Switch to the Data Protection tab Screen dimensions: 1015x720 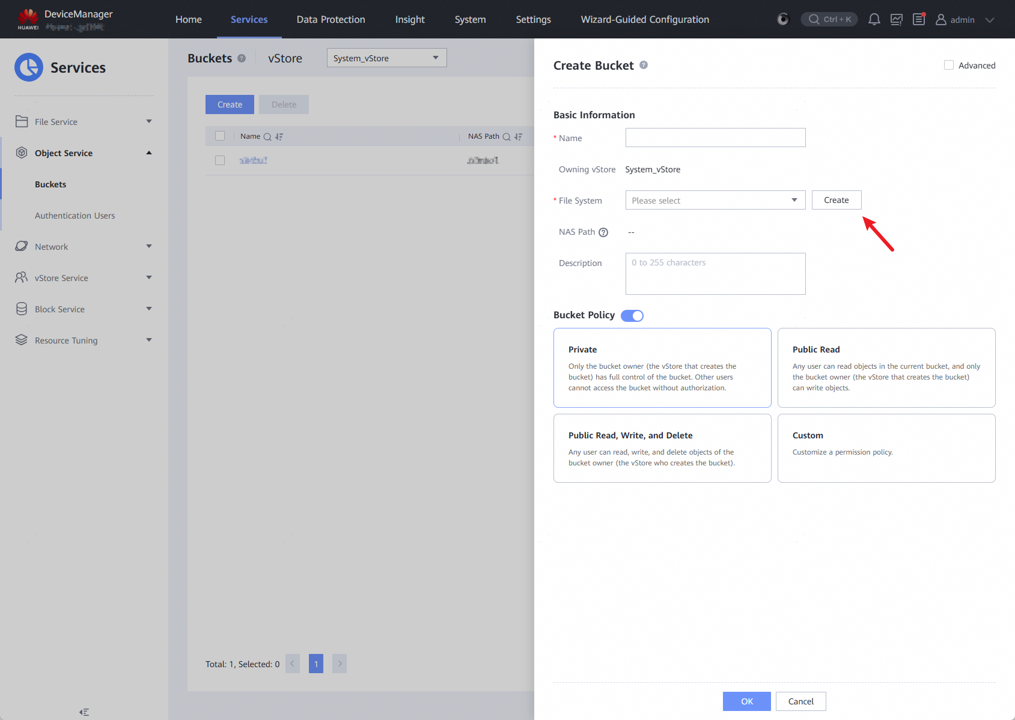click(x=330, y=19)
